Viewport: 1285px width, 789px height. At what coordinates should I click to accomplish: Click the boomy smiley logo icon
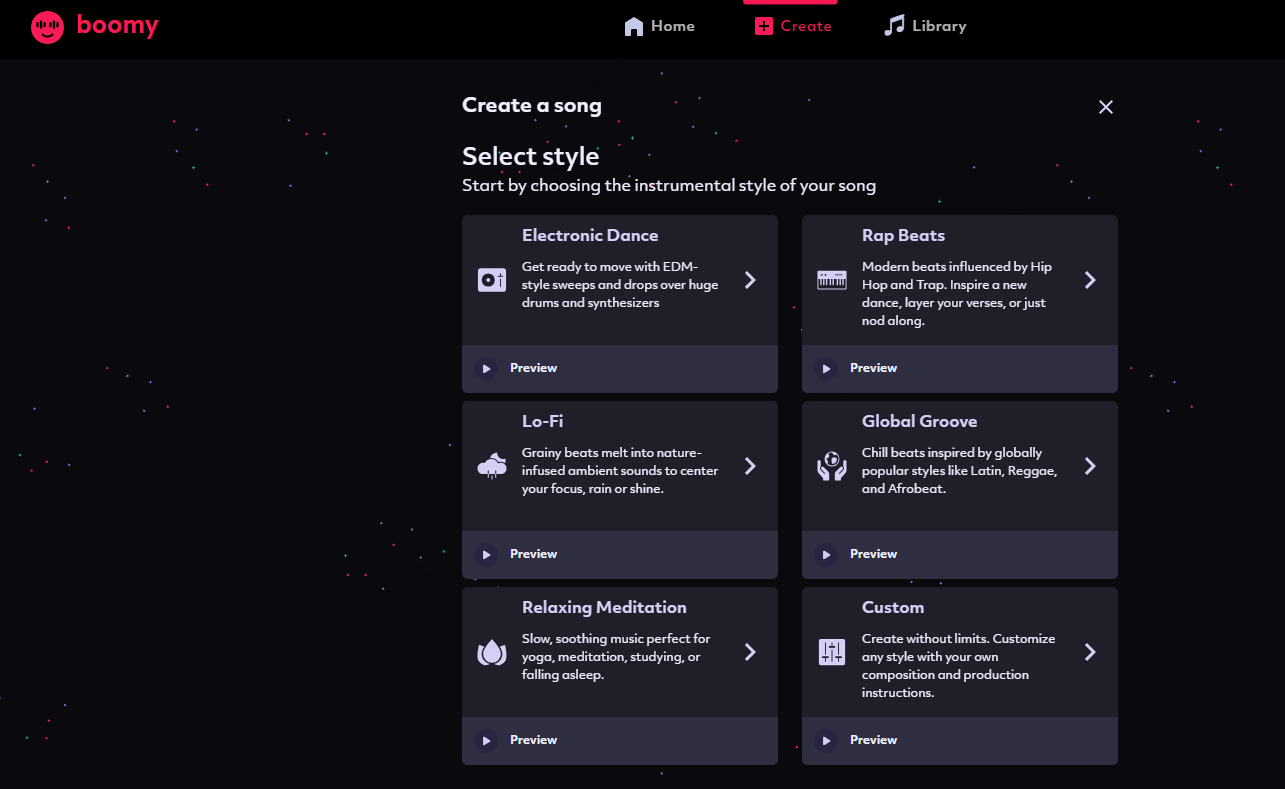[x=47, y=27]
